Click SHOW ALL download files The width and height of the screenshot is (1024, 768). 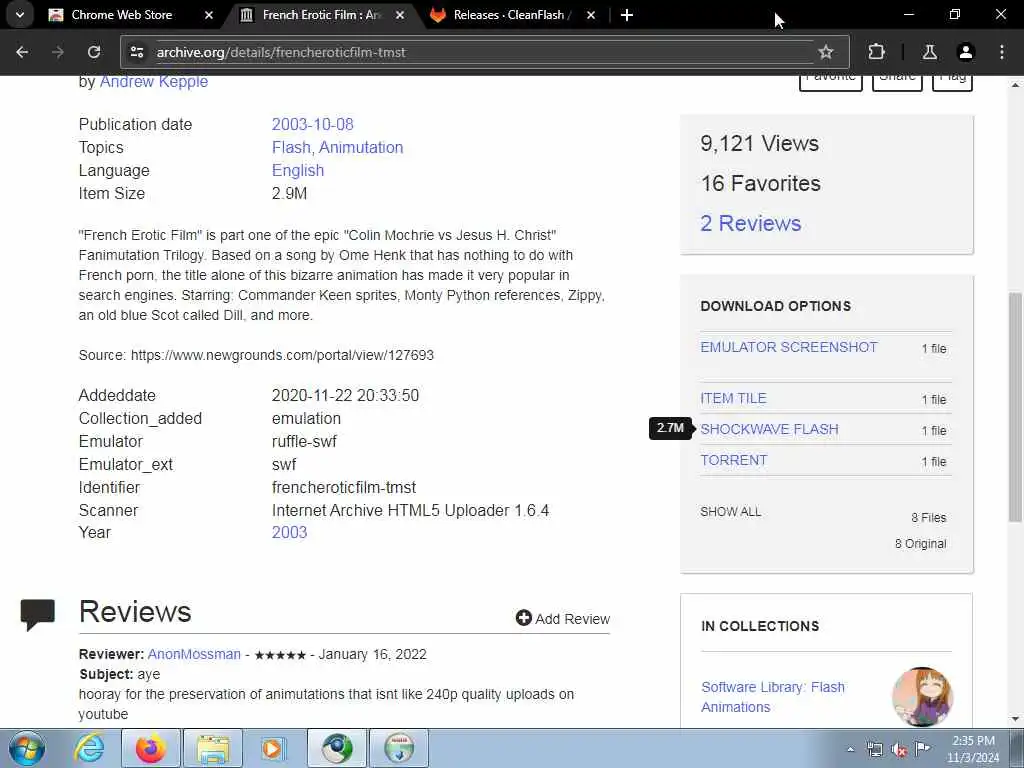pyautogui.click(x=731, y=512)
